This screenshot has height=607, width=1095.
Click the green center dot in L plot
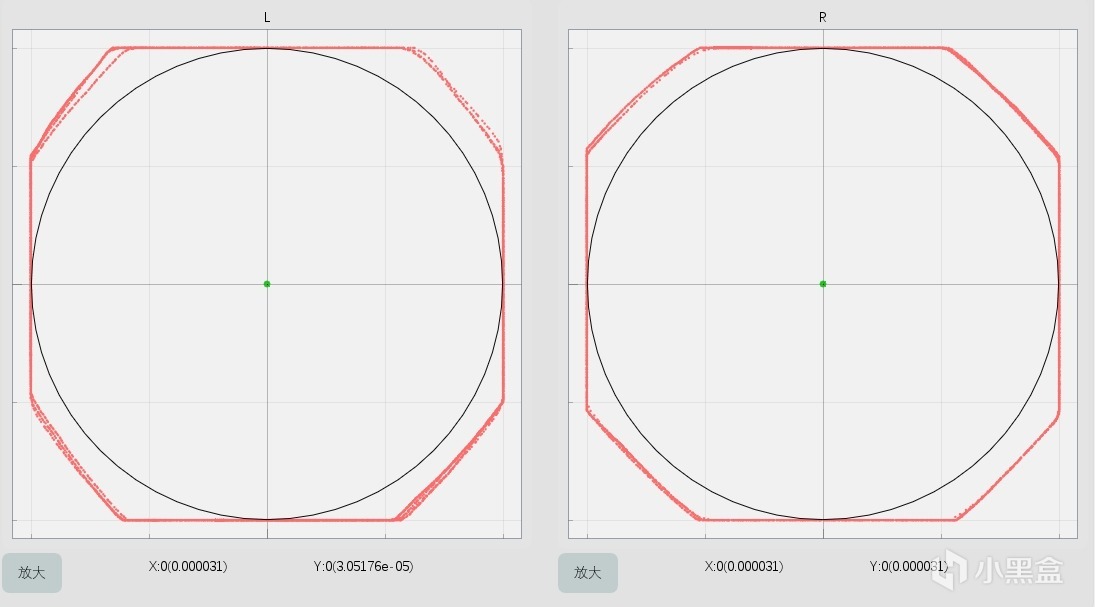coord(267,284)
